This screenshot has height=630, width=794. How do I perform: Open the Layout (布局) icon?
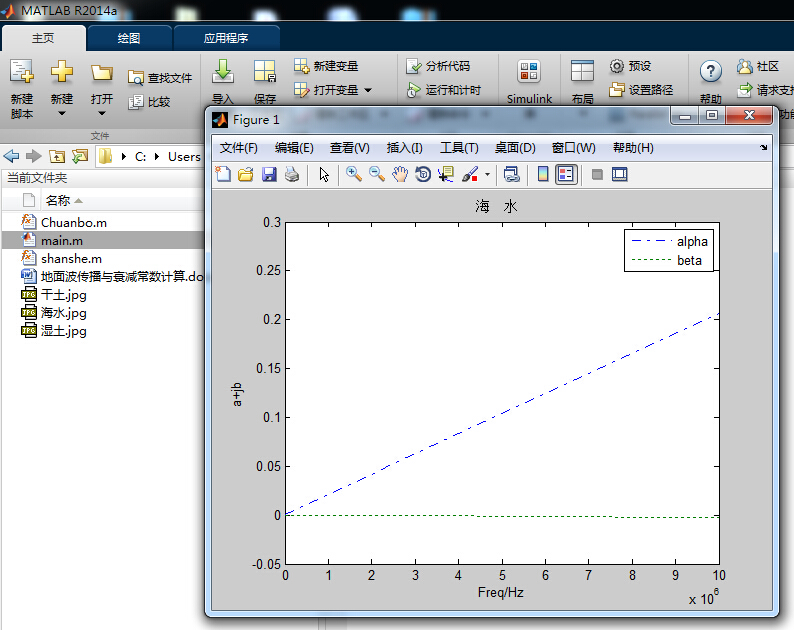point(582,71)
